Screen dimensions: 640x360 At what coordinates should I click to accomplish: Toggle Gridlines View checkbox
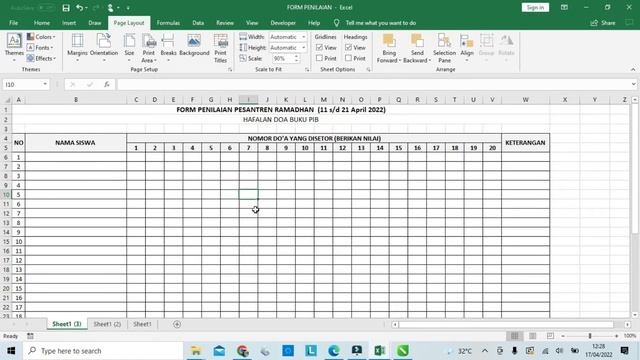(319, 48)
